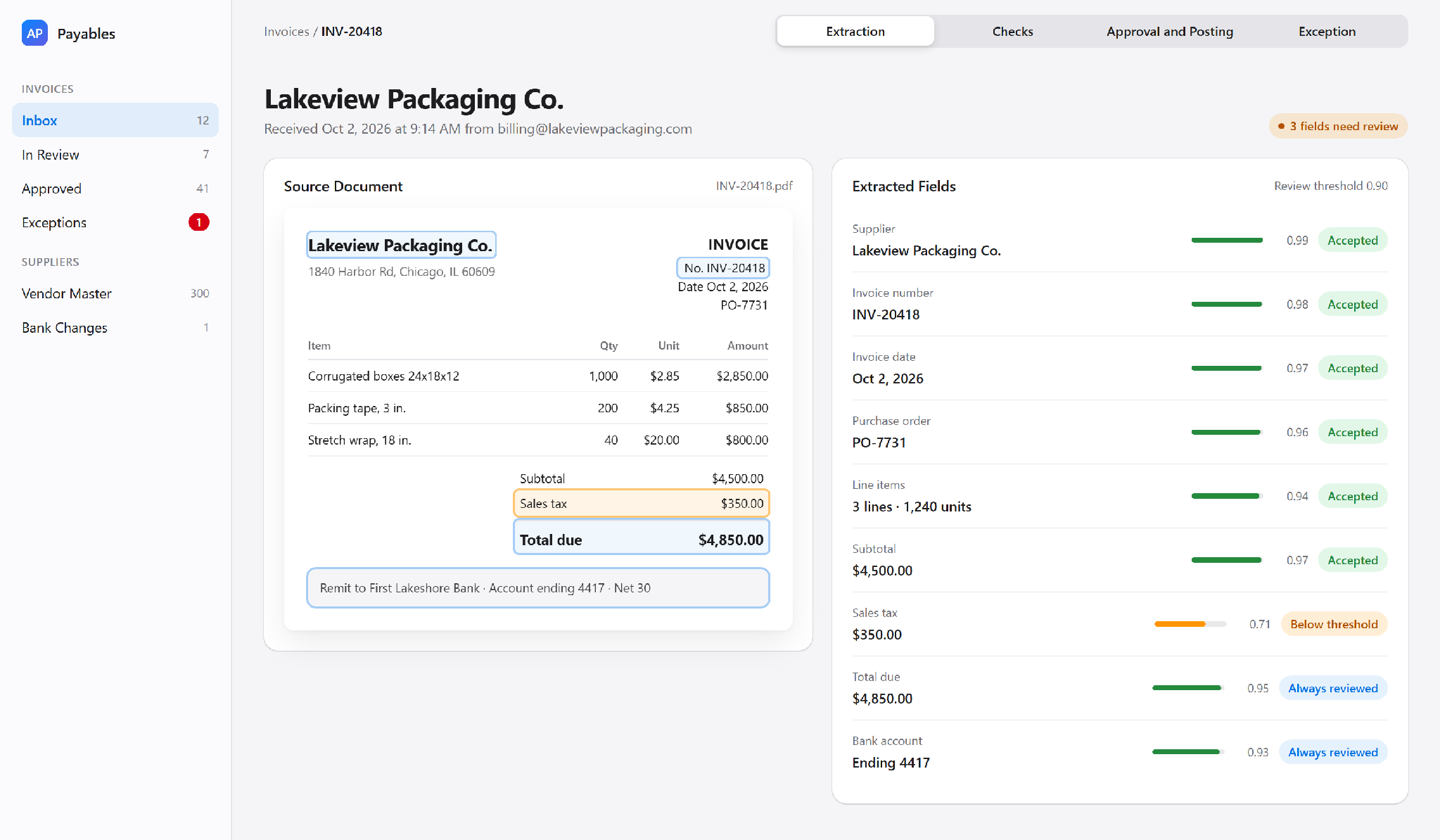Click the highlighted Total due row in the document
This screenshot has width=1440, height=840.
point(642,537)
